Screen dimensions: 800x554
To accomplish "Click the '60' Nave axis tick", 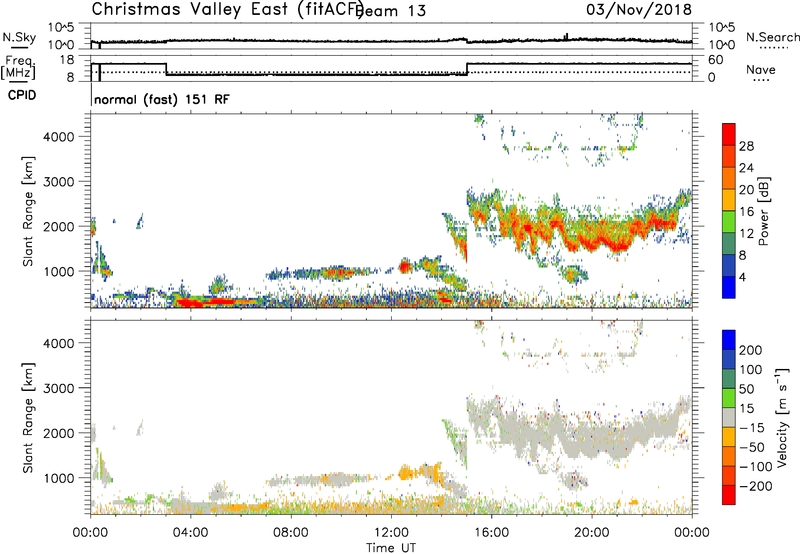I will tap(716, 60).
